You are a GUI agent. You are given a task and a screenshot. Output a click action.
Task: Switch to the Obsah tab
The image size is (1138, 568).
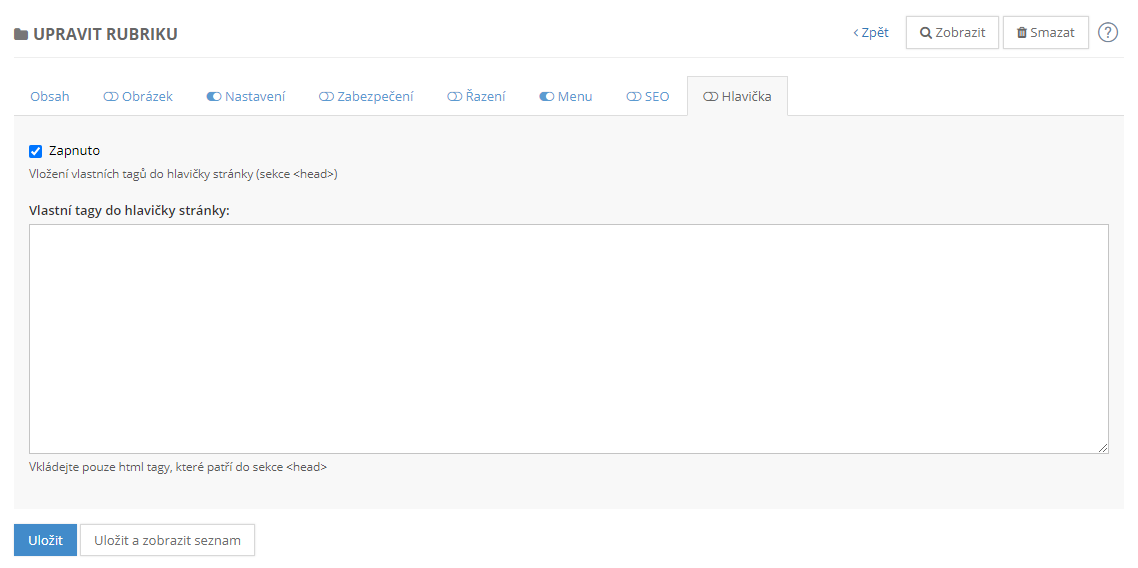pos(50,97)
